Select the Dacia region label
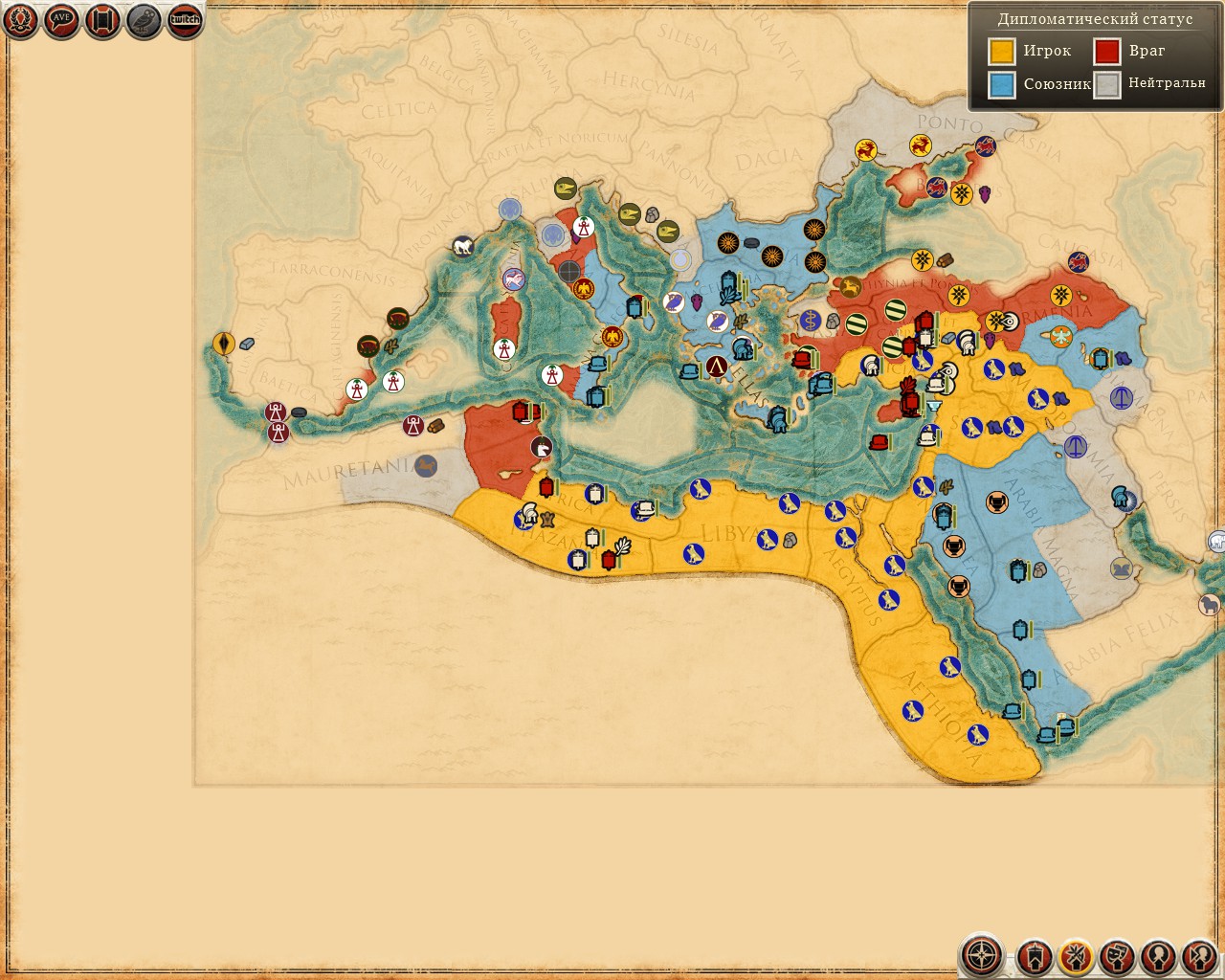Screen dimensions: 1225x980 (769, 159)
